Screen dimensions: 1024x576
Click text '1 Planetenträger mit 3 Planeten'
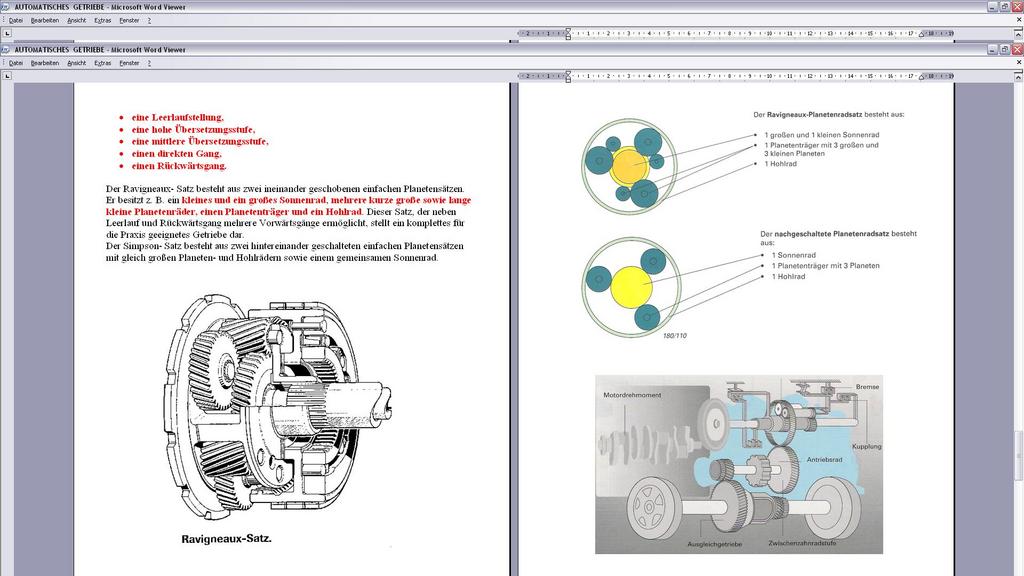coord(825,266)
